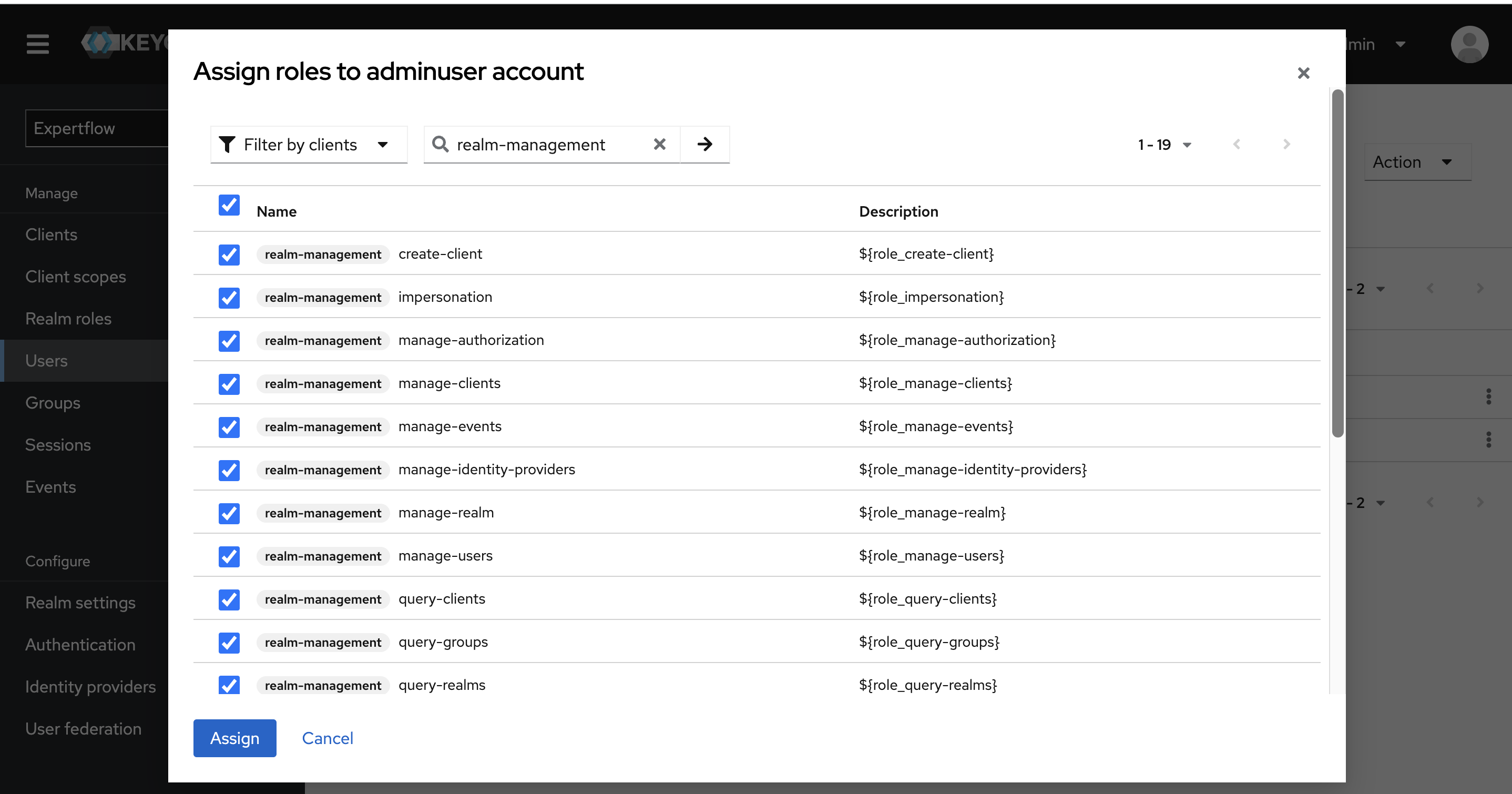Open the 1-19 pagination dropdown
Screen dimensions: 1512x794
1164,144
